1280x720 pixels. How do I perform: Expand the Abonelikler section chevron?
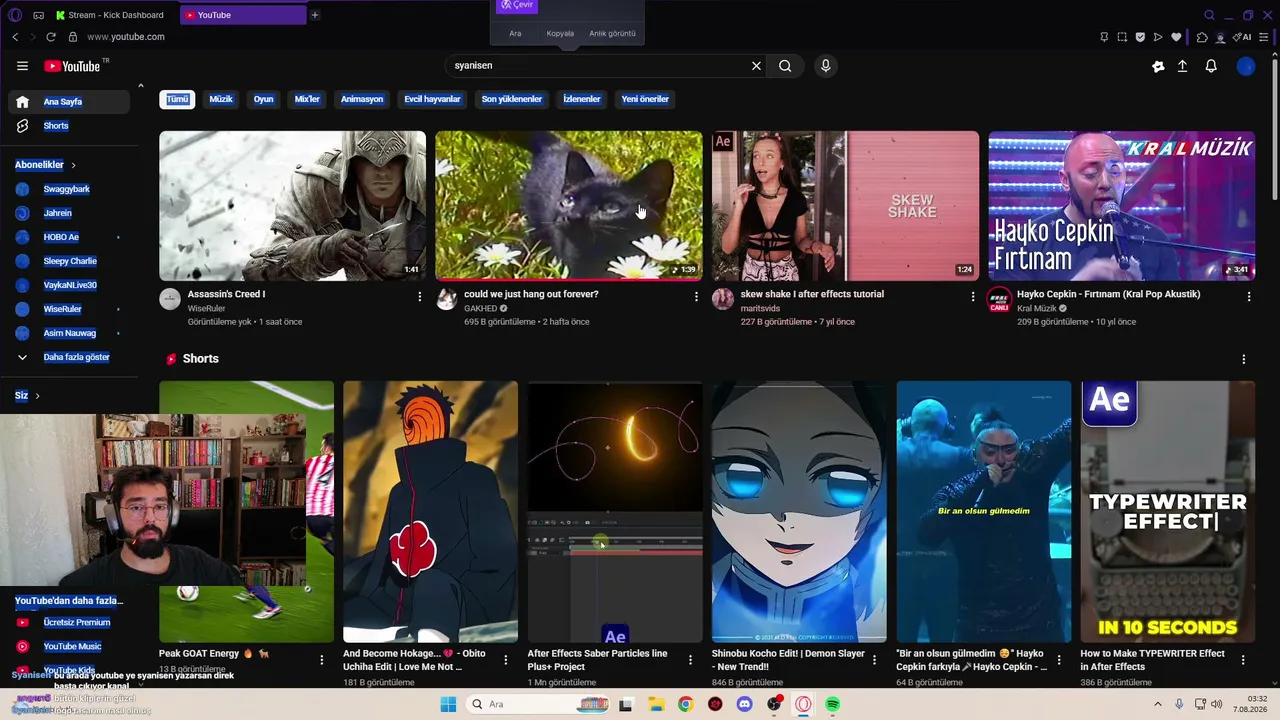click(73, 165)
